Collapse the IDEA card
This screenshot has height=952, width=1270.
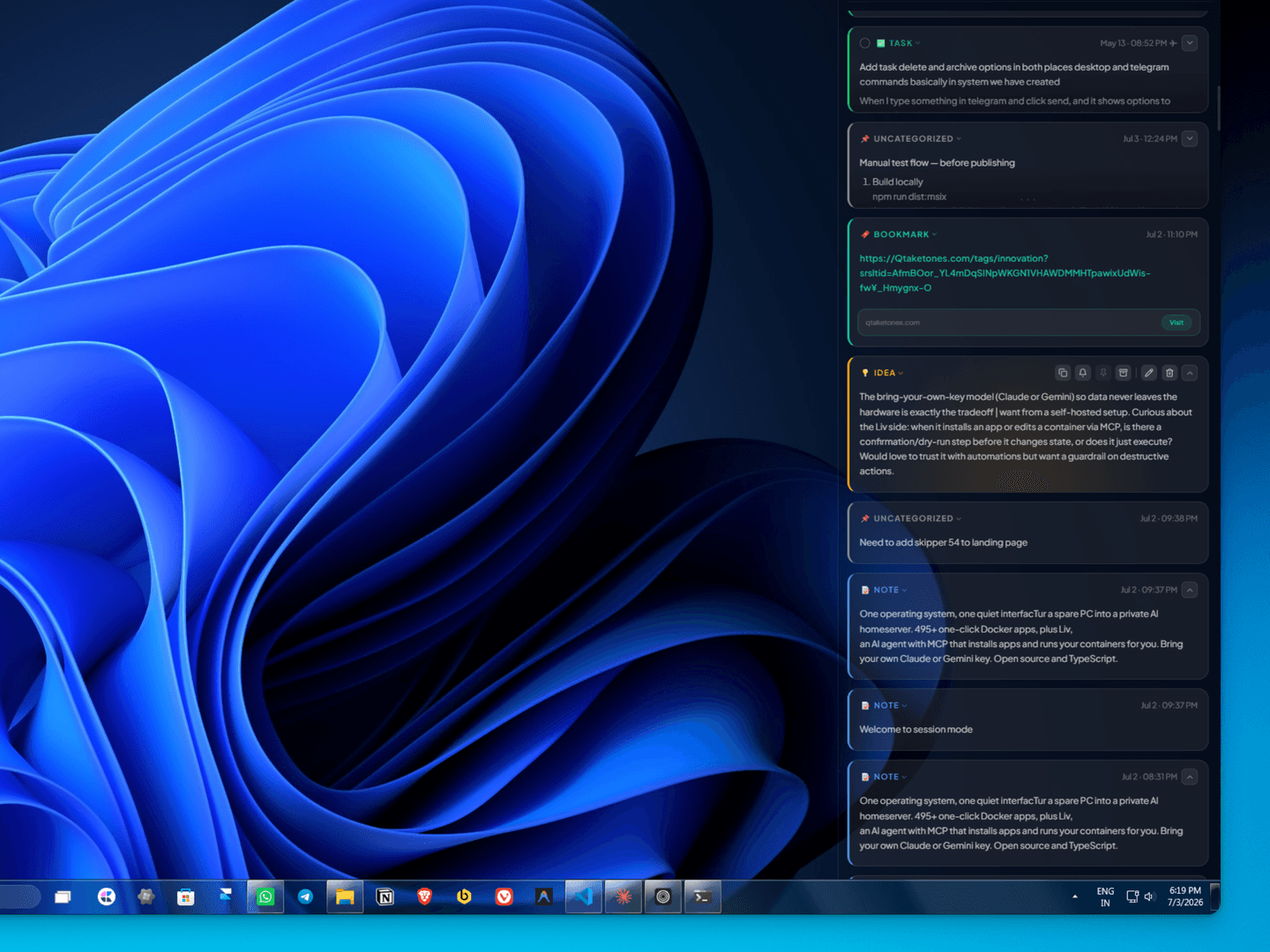1190,373
